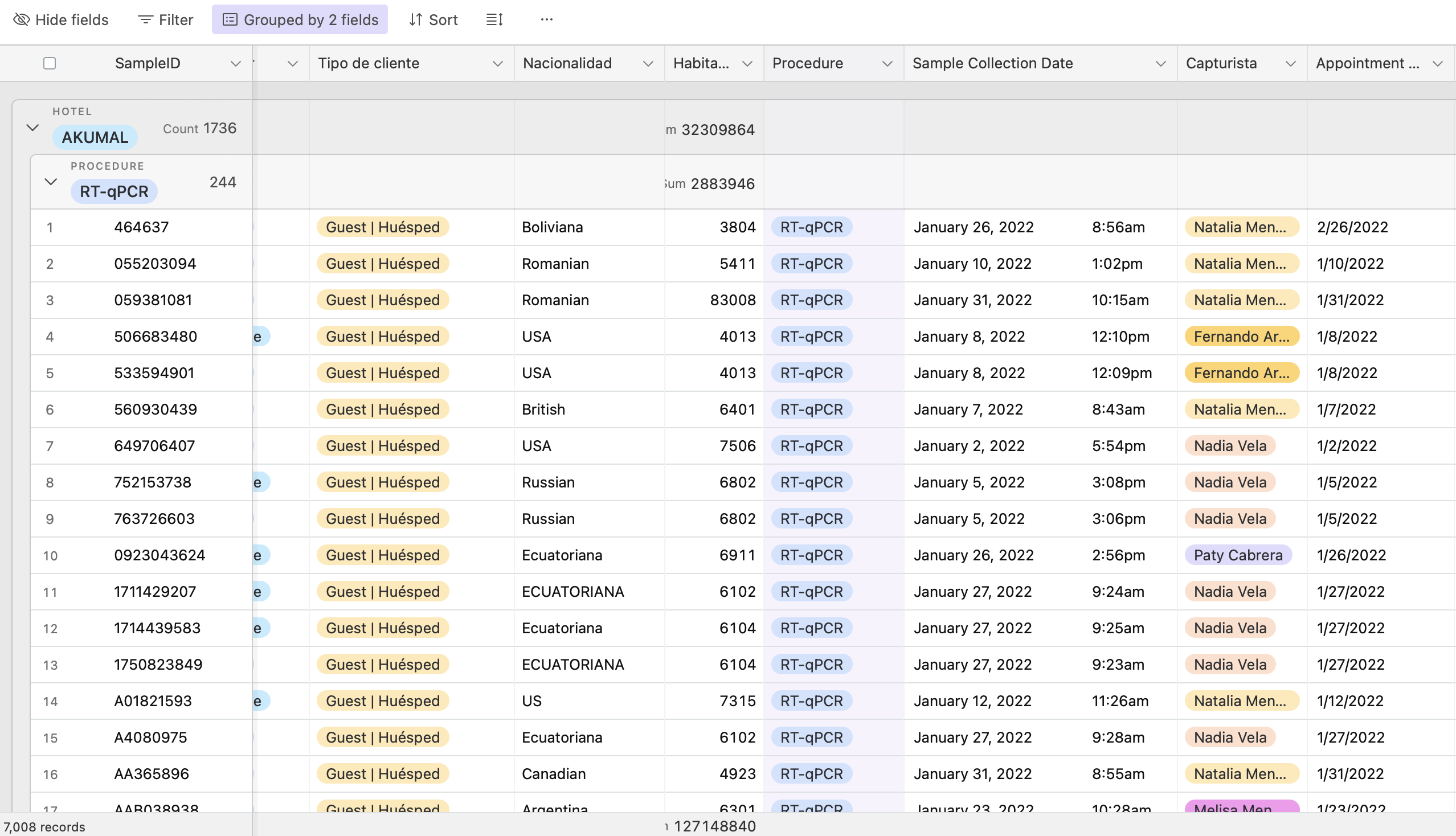
Task: Click appointment date 2/26/2022
Action: [x=1352, y=227]
